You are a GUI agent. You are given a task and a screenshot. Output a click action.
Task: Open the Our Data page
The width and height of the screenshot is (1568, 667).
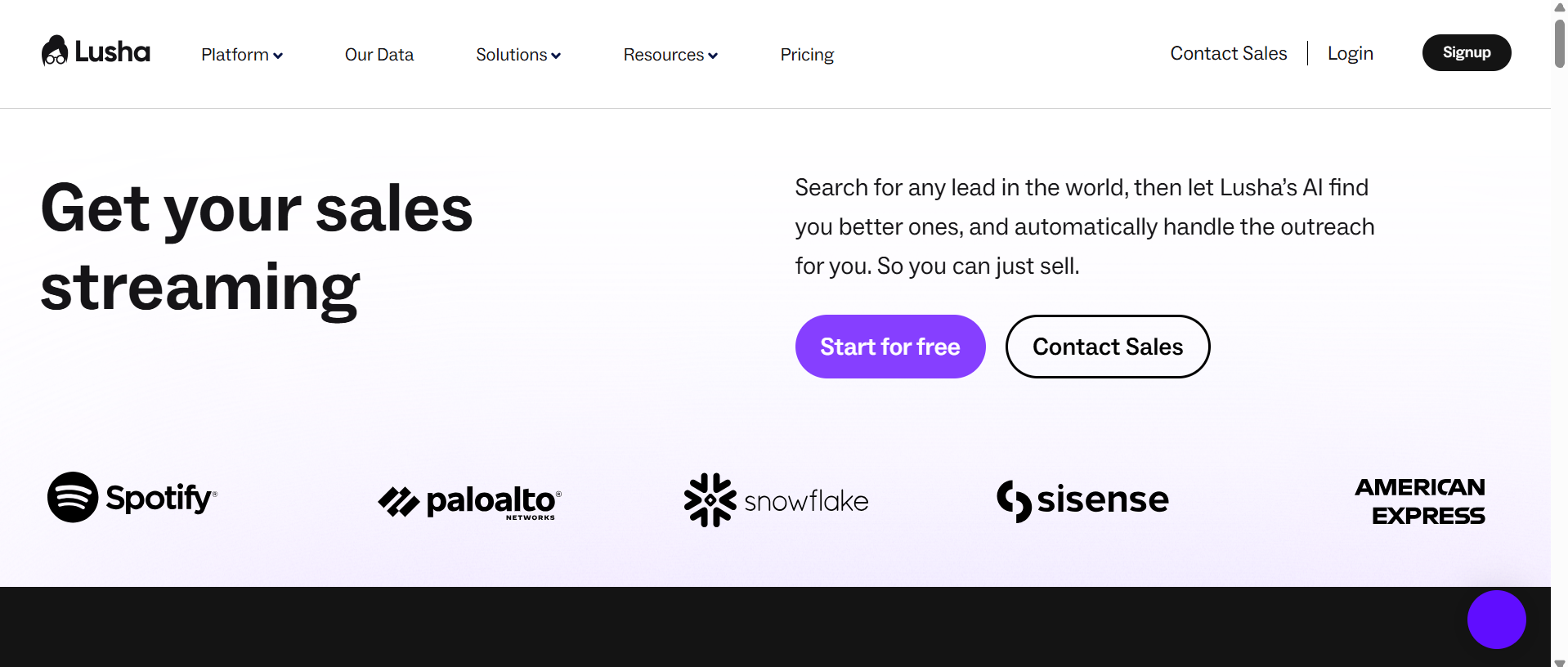click(379, 55)
